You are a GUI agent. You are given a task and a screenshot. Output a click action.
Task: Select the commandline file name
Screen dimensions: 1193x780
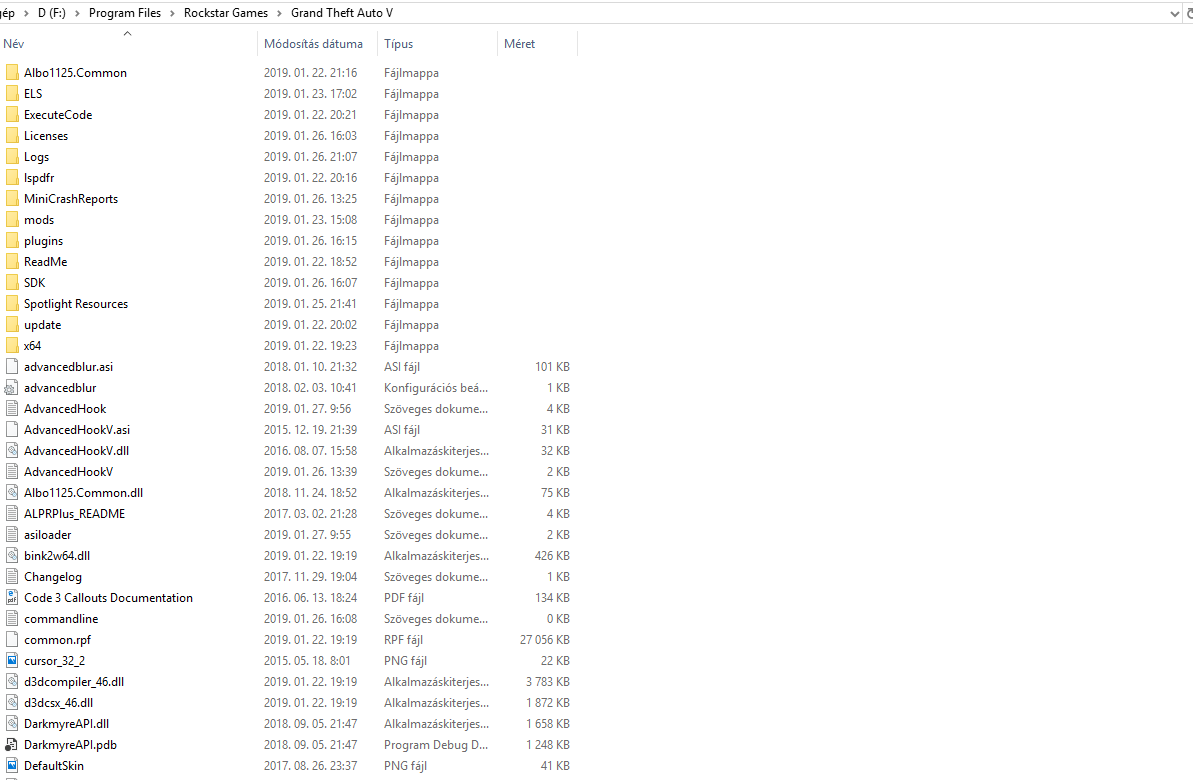[61, 619]
